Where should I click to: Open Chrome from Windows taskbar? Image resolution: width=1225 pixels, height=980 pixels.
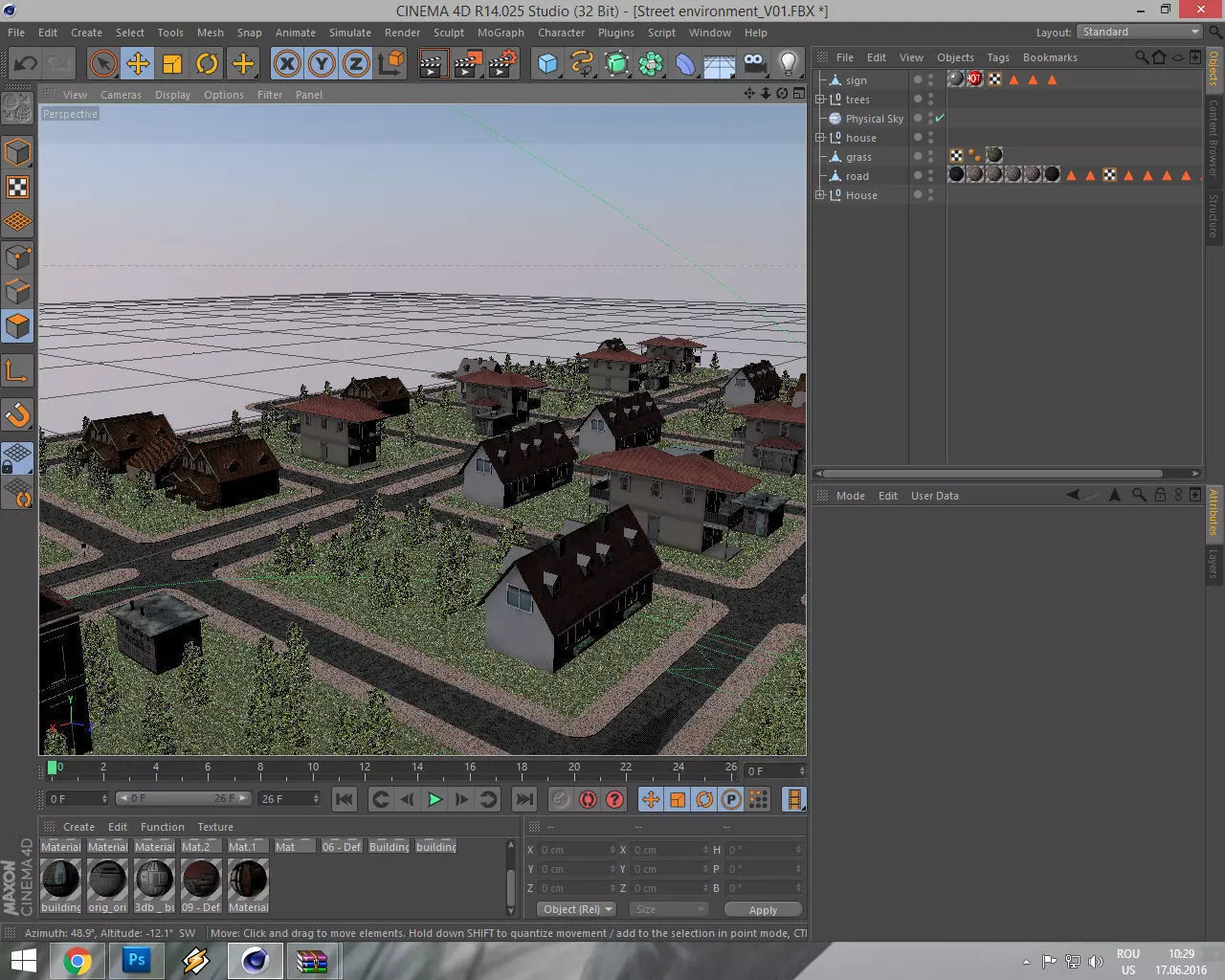coord(78,960)
